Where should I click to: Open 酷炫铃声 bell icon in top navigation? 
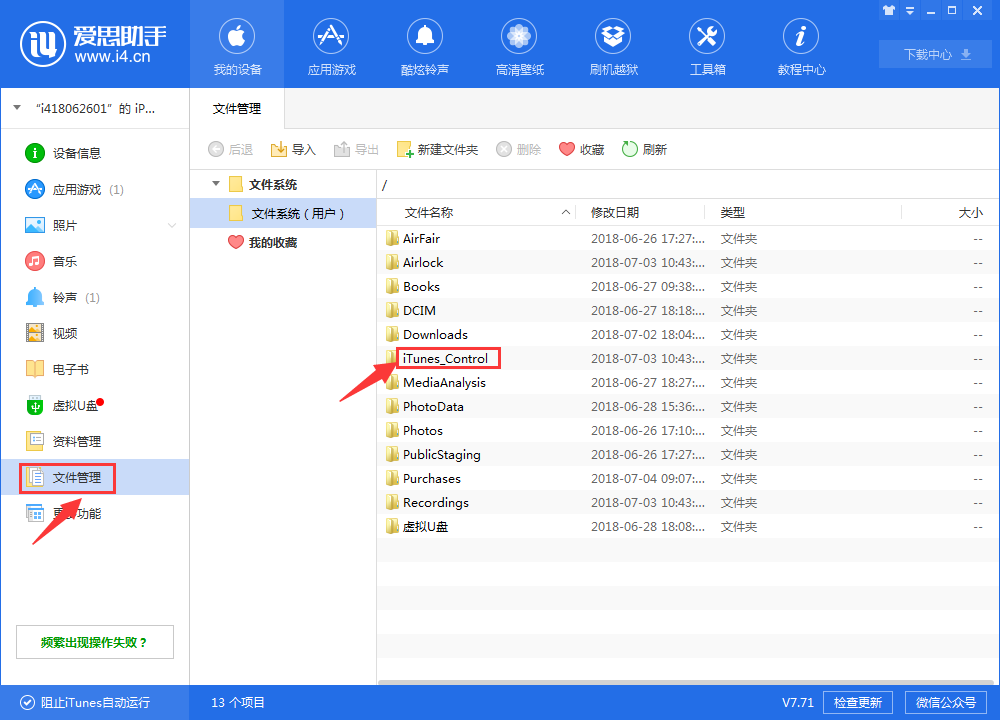pyautogui.click(x=424, y=38)
